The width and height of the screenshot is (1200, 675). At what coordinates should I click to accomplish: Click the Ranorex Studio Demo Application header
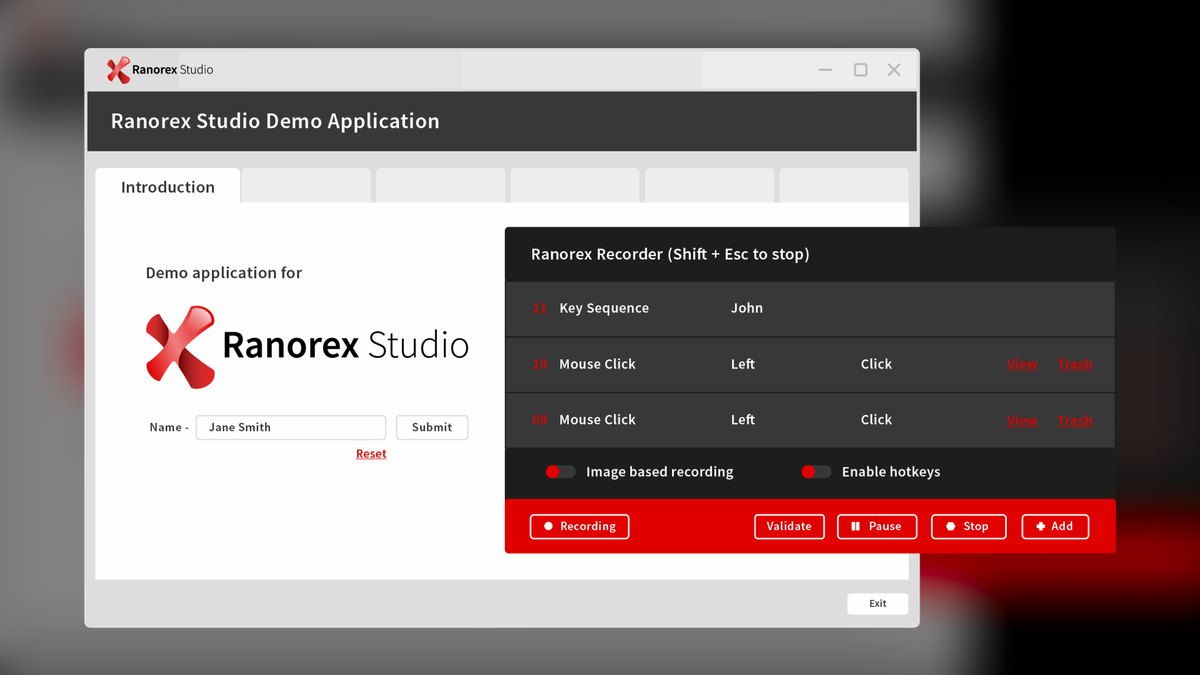[275, 121]
